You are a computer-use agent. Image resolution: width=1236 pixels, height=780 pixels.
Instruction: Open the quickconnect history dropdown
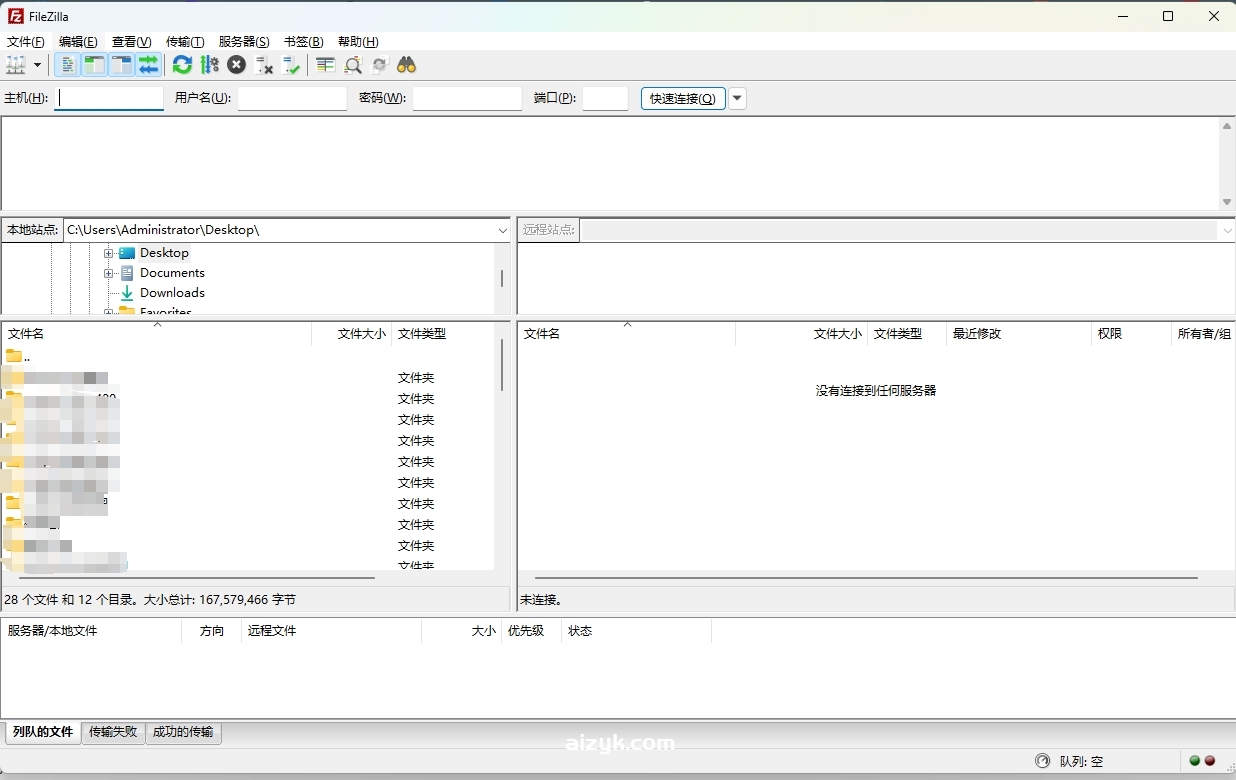pos(737,98)
